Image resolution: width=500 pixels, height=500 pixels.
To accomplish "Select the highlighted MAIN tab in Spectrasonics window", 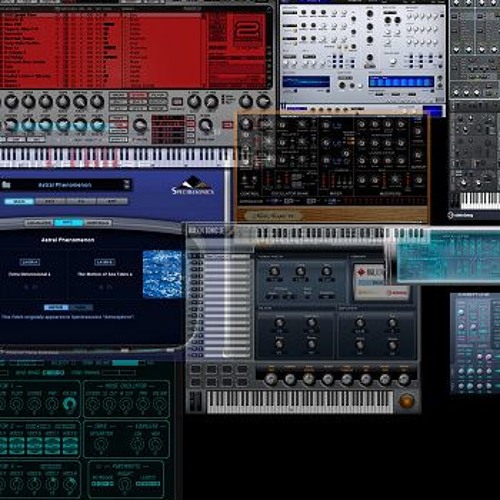I will [x=19, y=201].
